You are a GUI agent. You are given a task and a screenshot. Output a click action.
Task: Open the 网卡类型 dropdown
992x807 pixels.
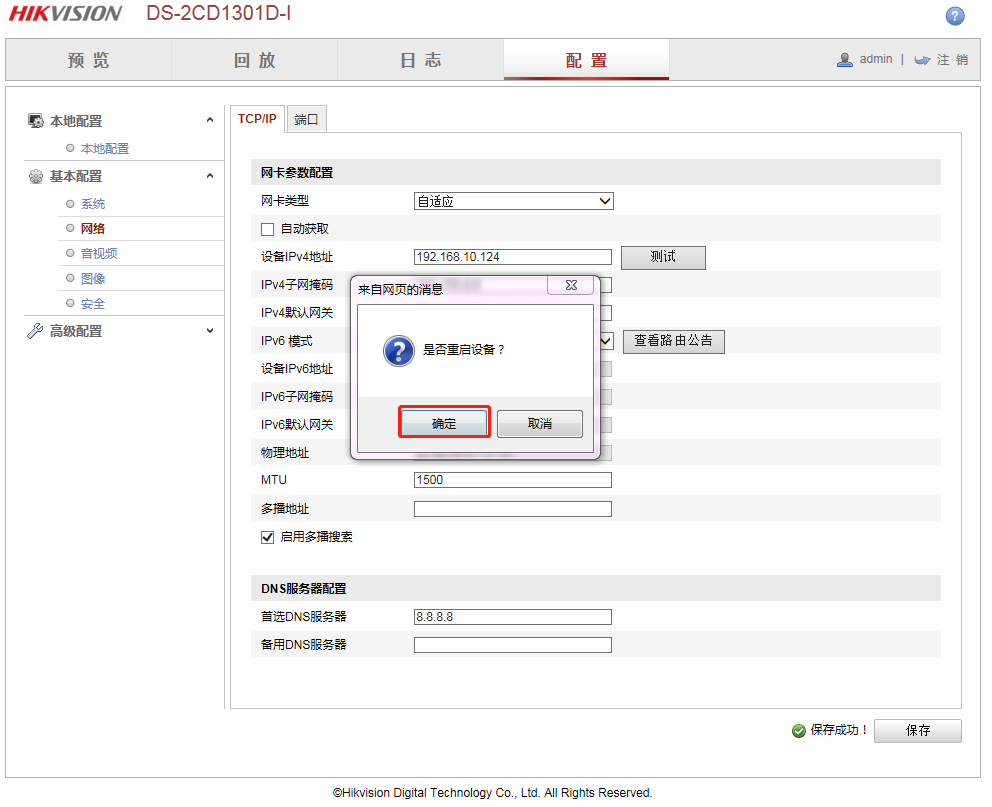[513, 201]
